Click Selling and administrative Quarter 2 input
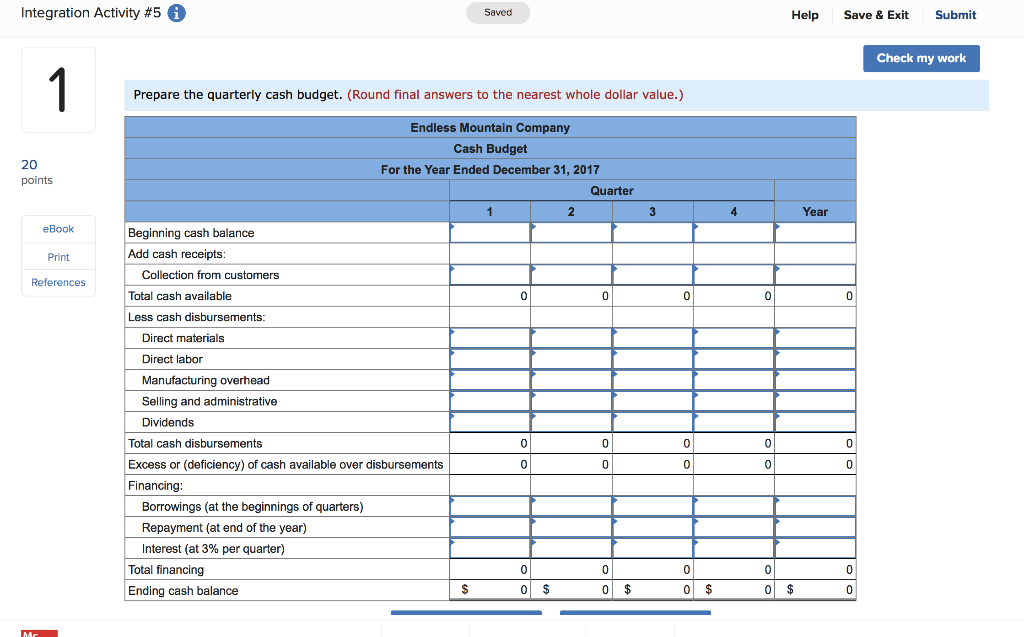Image resolution: width=1024 pixels, height=637 pixels. click(x=571, y=401)
